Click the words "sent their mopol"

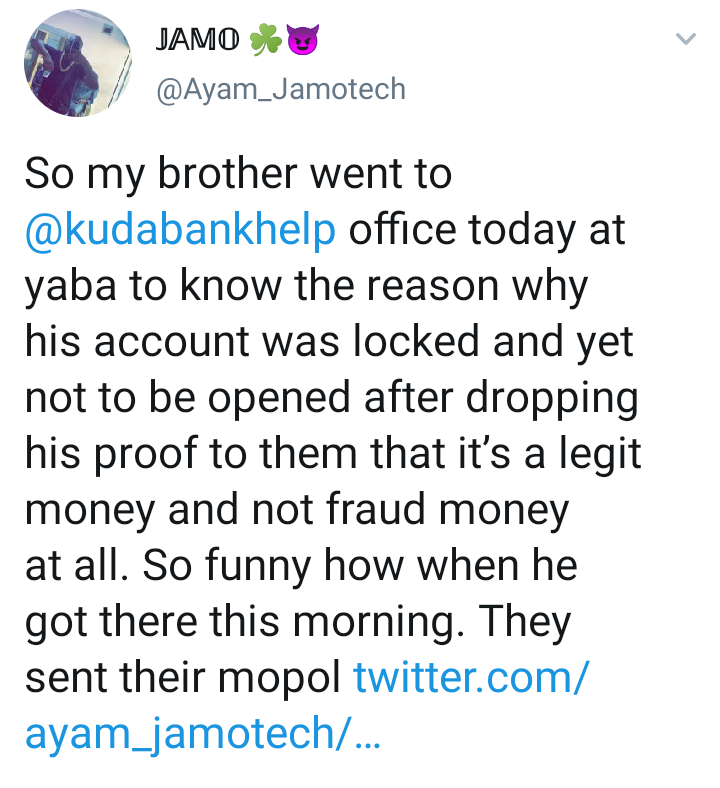pos(183,679)
